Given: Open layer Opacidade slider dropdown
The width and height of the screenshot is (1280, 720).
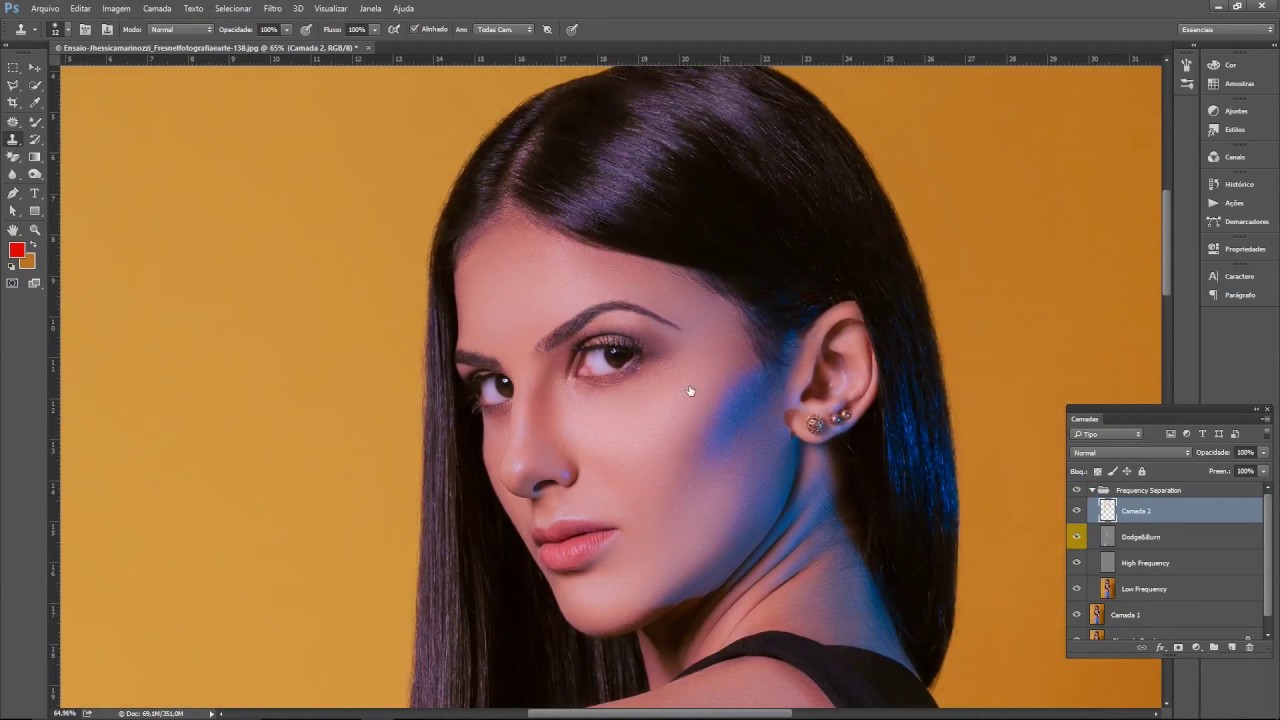Looking at the screenshot, I should (x=1263, y=453).
